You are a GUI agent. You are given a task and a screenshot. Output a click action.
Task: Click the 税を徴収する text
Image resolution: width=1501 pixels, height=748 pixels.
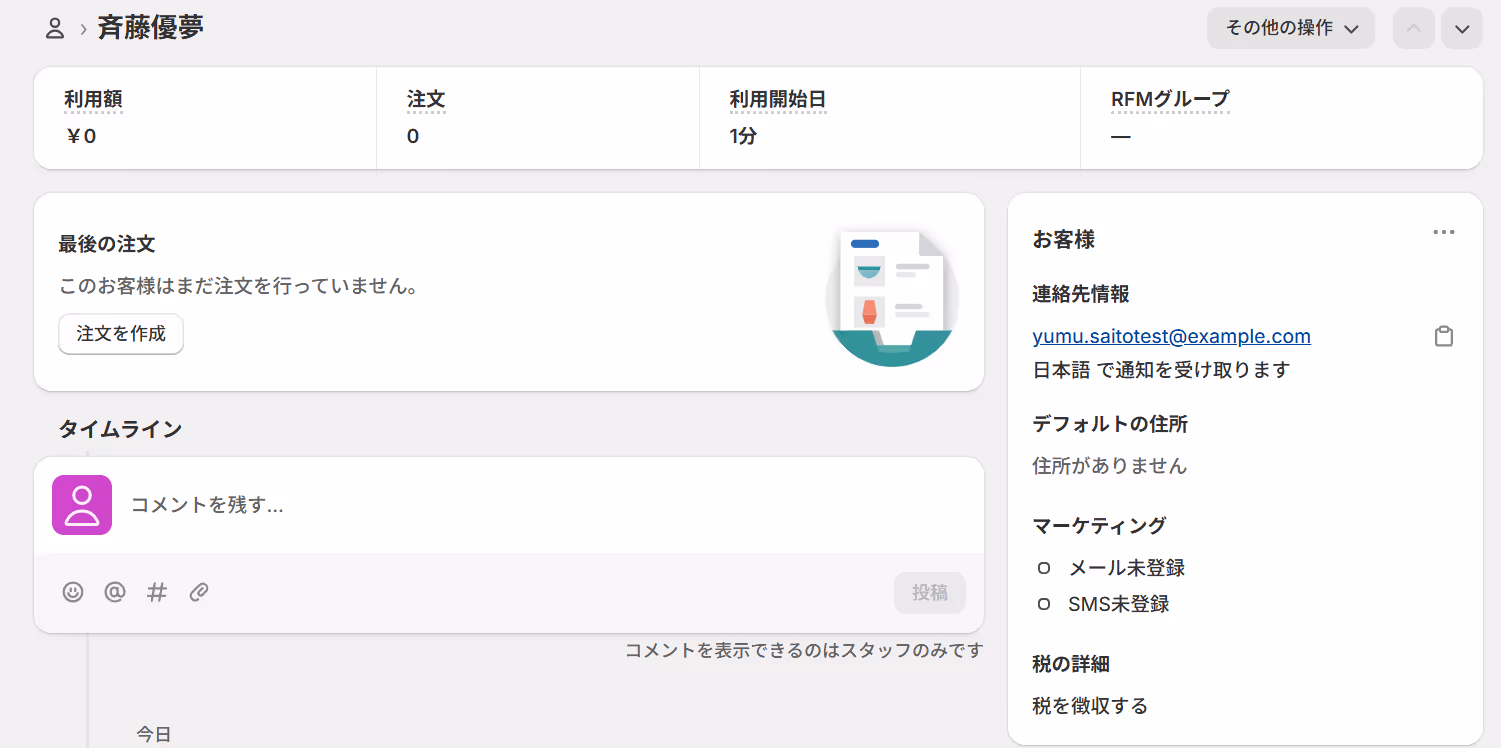click(1090, 706)
